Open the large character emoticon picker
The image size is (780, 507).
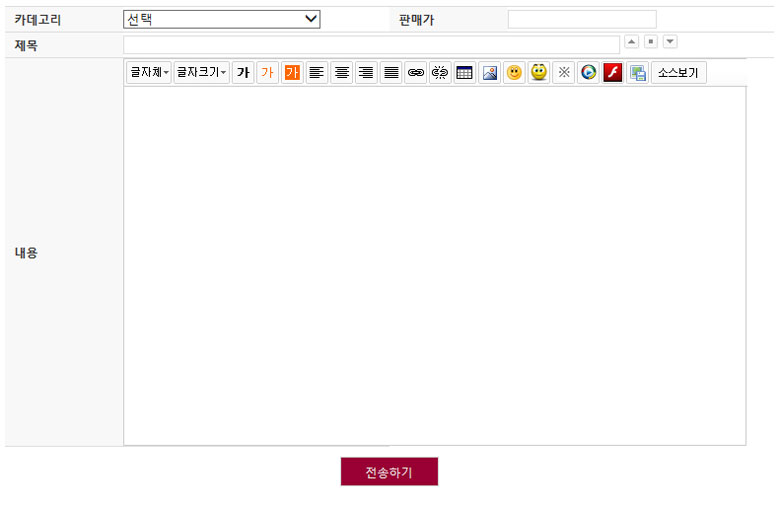[539, 73]
